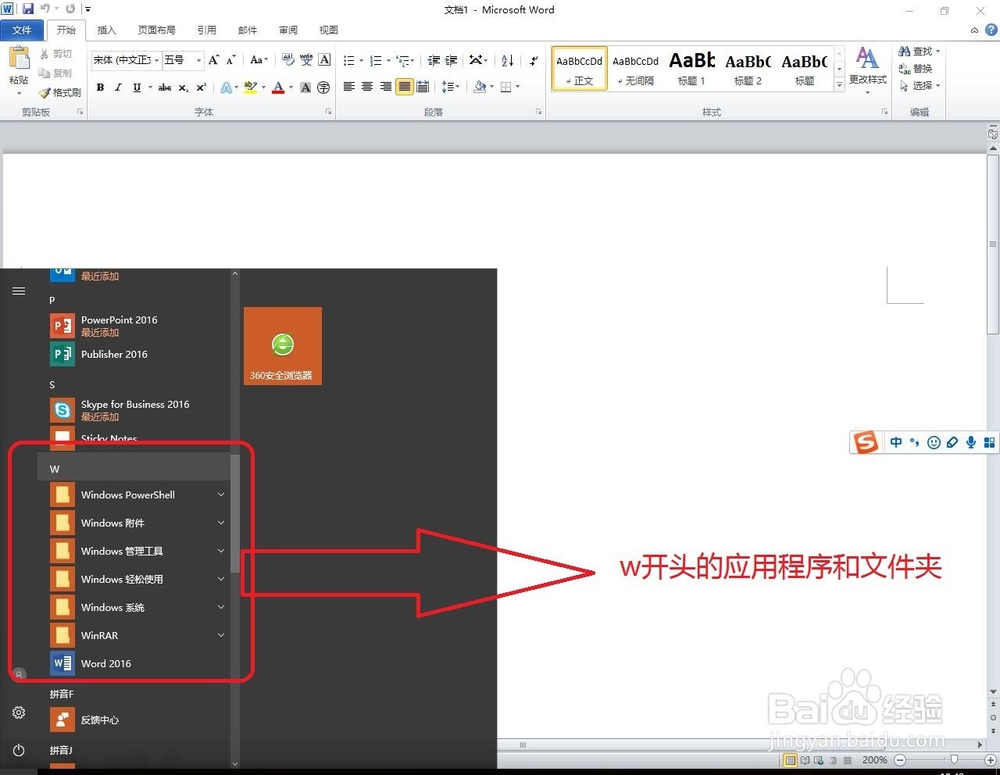This screenshot has width=1000, height=775.
Task: Switch to the 邮件 tab
Action: coord(247,30)
